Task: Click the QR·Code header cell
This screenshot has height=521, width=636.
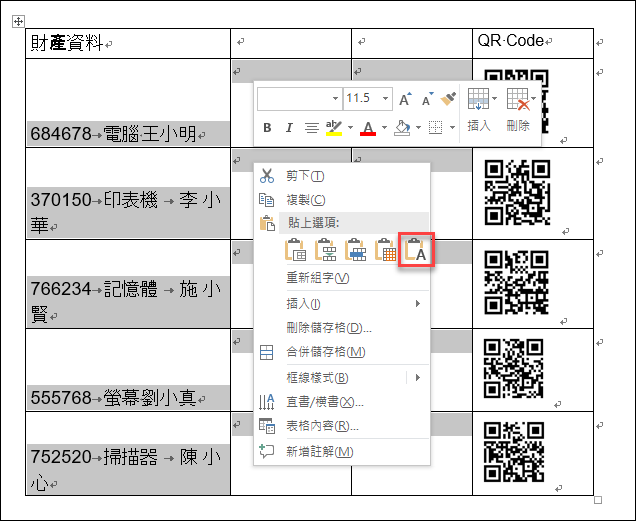Action: click(x=533, y=43)
